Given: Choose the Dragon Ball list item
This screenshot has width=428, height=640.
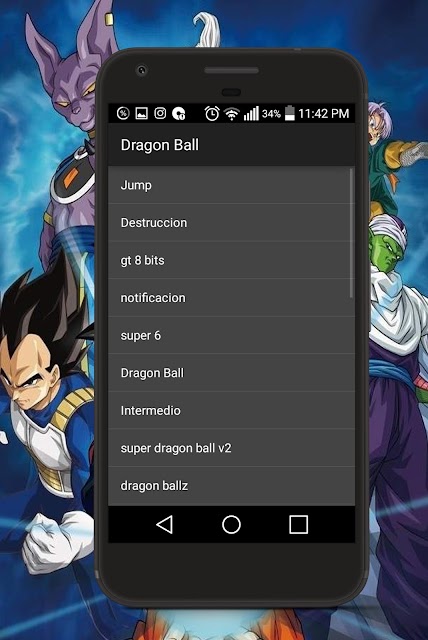Looking at the screenshot, I should pos(231,373).
